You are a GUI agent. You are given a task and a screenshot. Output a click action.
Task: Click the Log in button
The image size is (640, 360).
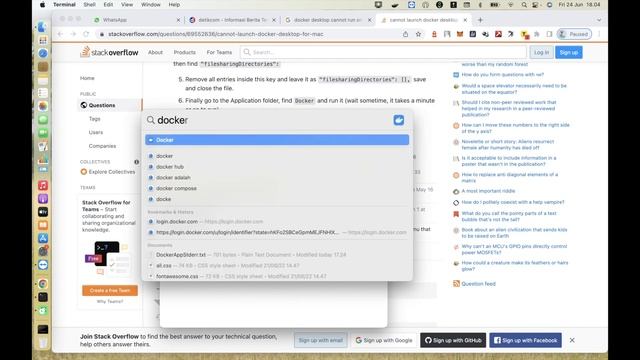pyautogui.click(x=541, y=52)
